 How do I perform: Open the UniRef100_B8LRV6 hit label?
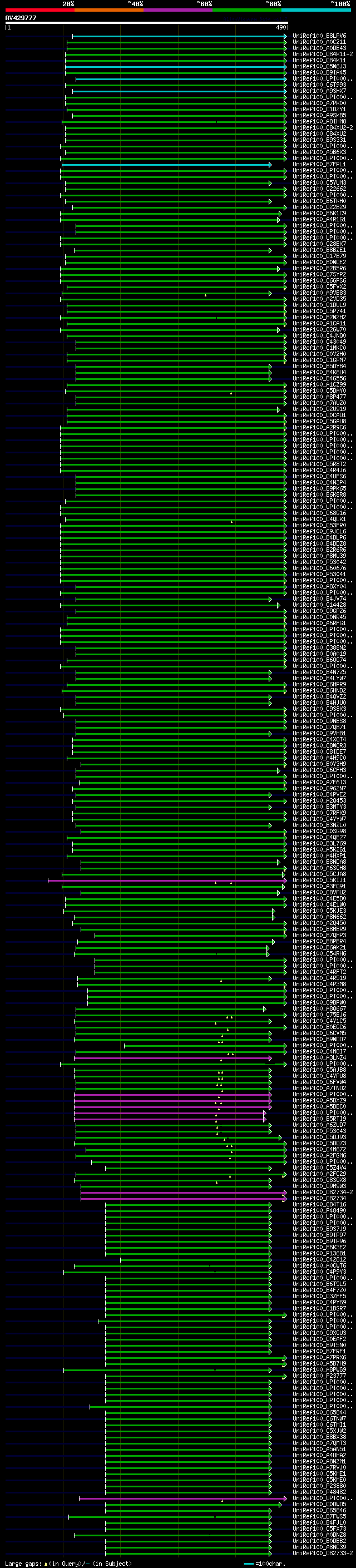319,36
